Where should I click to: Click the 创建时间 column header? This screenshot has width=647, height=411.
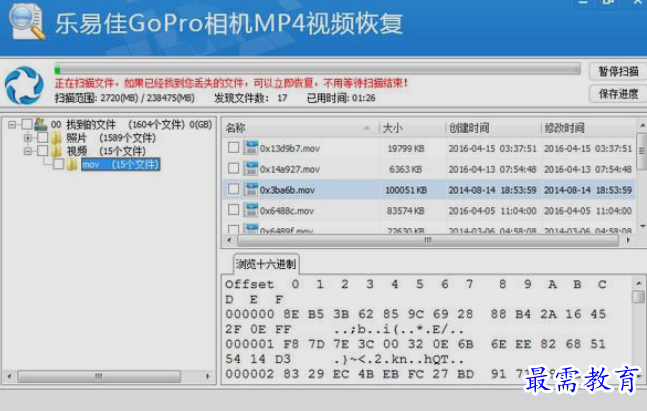pyautogui.click(x=493, y=128)
